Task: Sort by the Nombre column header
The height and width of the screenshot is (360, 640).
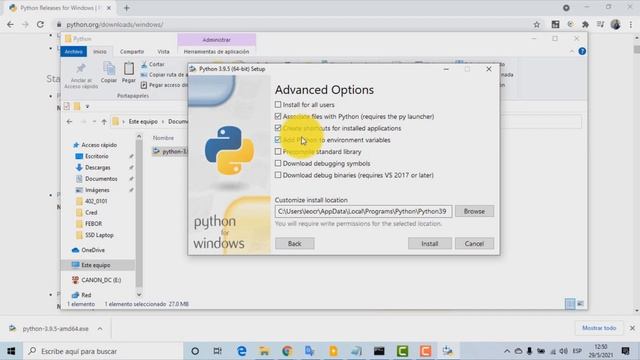Action: [163, 138]
